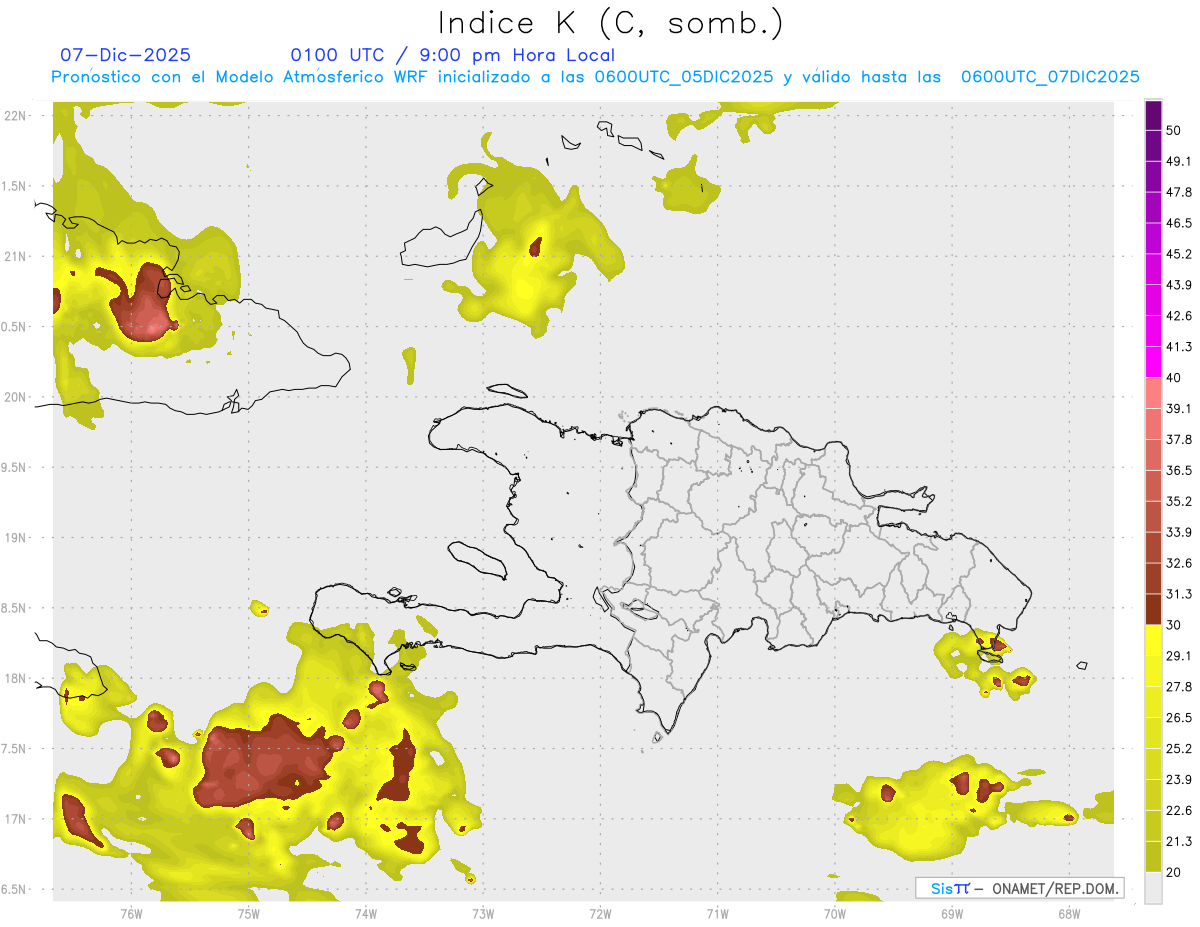
Task: Click the magenta swatch between 40 and 41.3
Action: click(1153, 363)
